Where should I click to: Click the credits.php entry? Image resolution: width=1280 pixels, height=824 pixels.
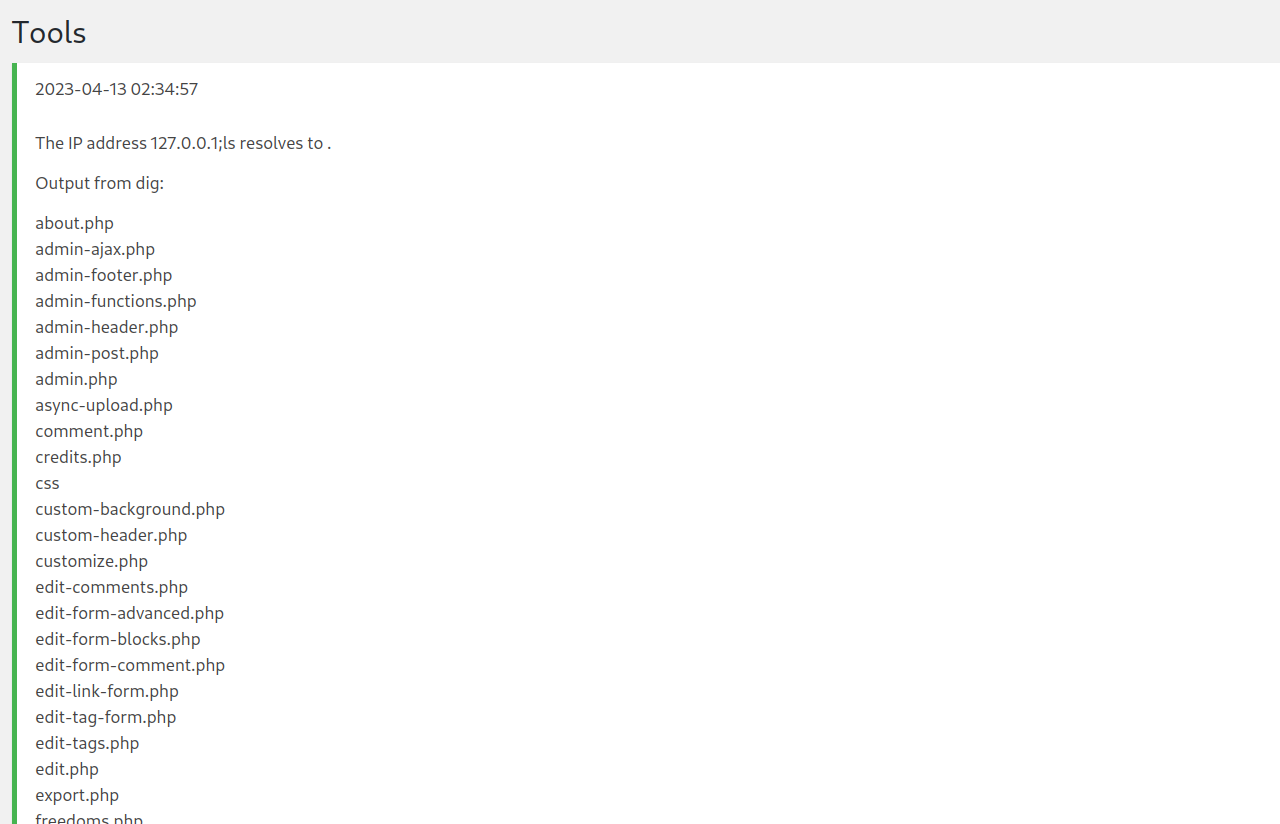(x=78, y=457)
